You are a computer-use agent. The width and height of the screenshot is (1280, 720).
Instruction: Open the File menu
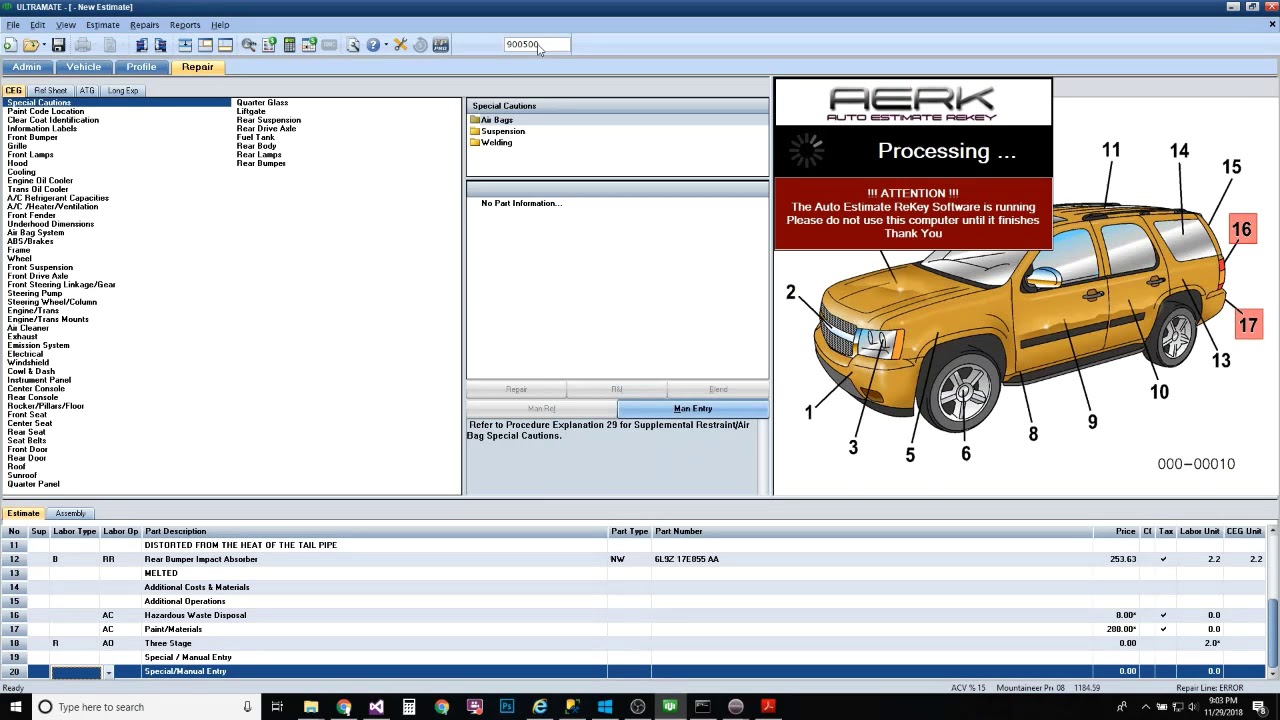pyautogui.click(x=13, y=25)
